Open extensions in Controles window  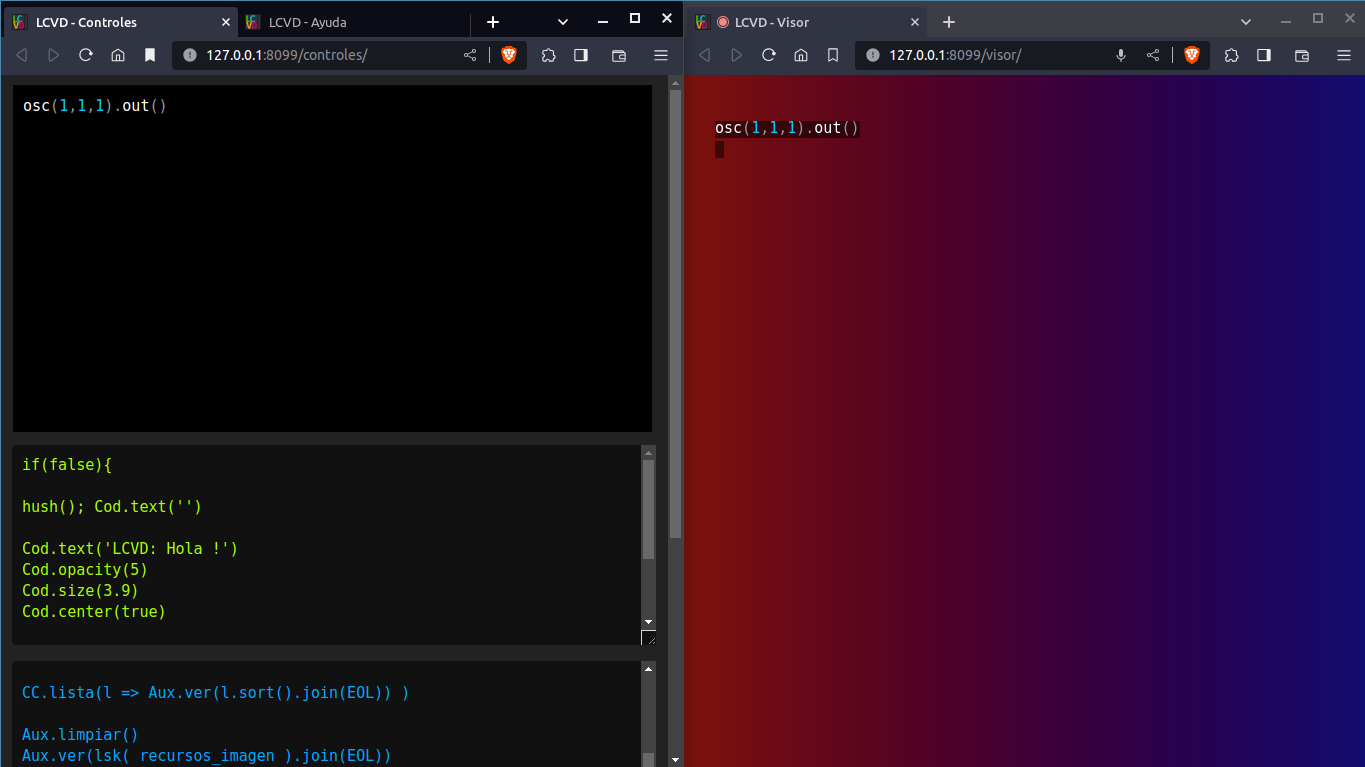[548, 55]
